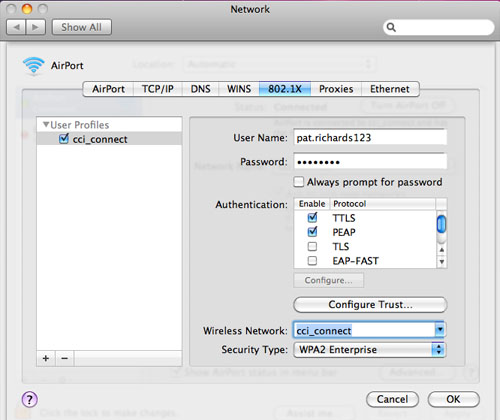Click the authentication list scroll down arrow
Screen dimensions: 500x420
tap(442, 262)
